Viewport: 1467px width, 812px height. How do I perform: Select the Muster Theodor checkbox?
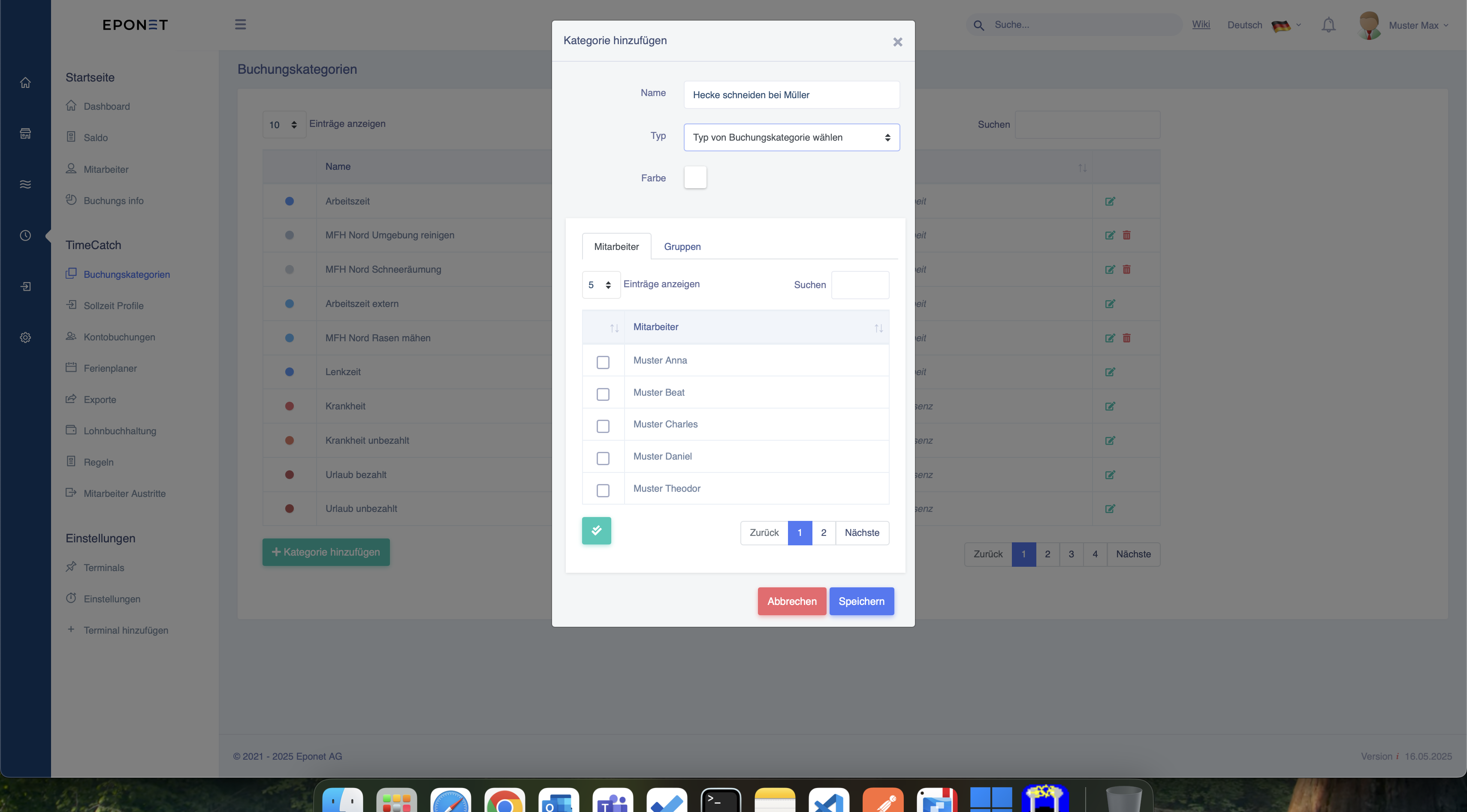603,490
